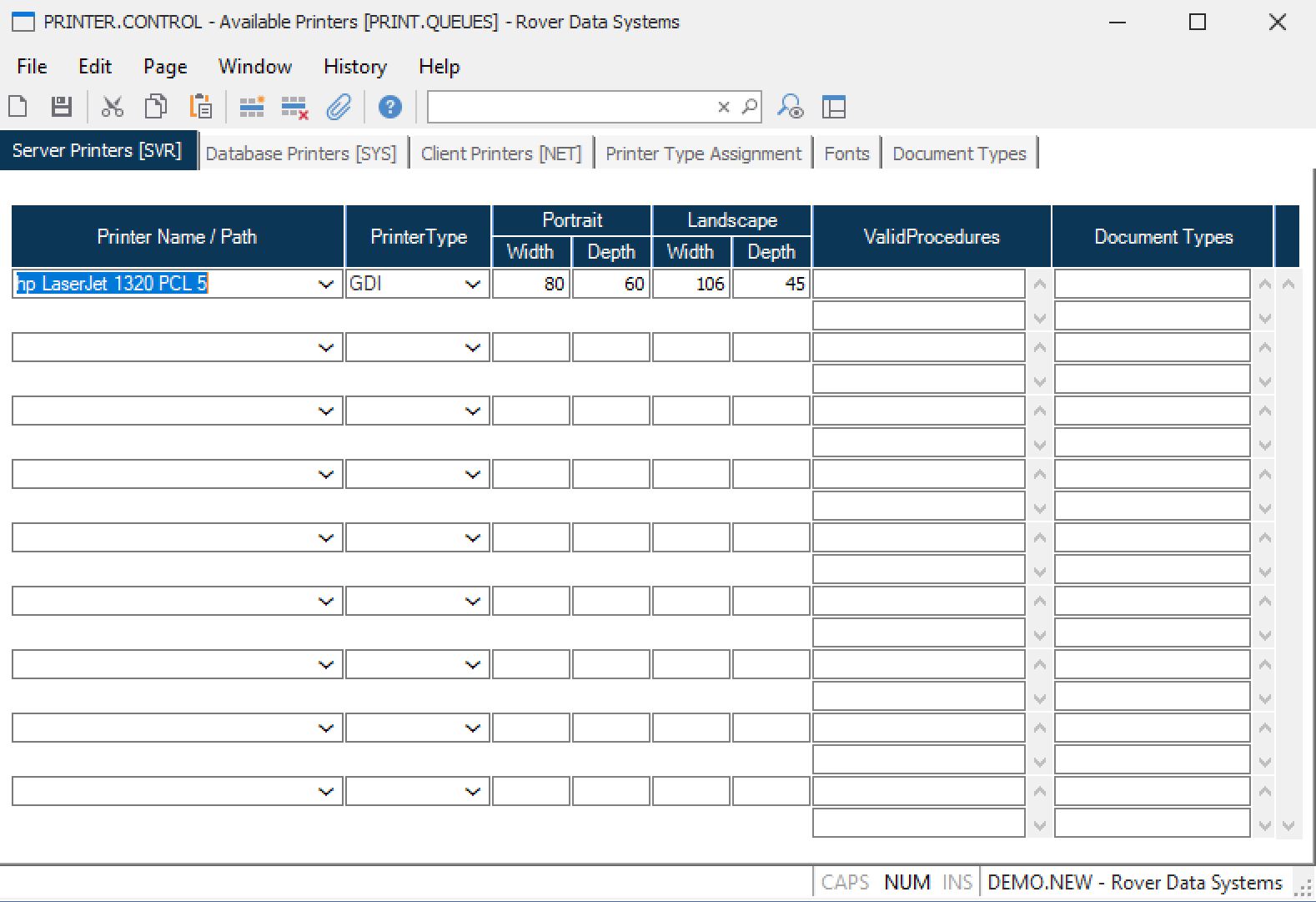Clear the toolbar search box with the X
1316x902 pixels.
(x=723, y=107)
